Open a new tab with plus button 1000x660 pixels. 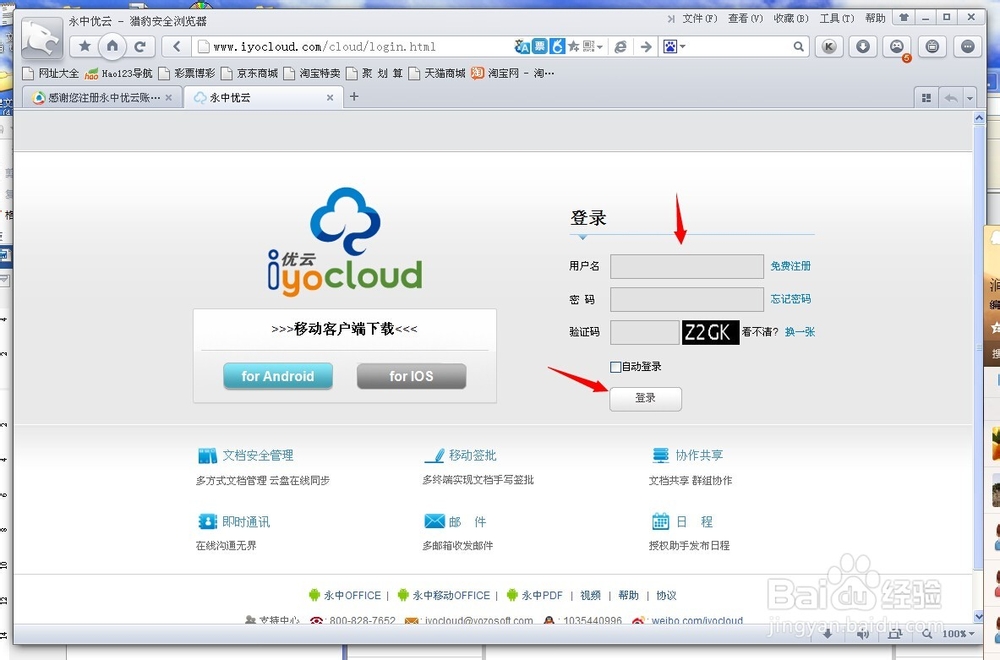pyautogui.click(x=354, y=96)
